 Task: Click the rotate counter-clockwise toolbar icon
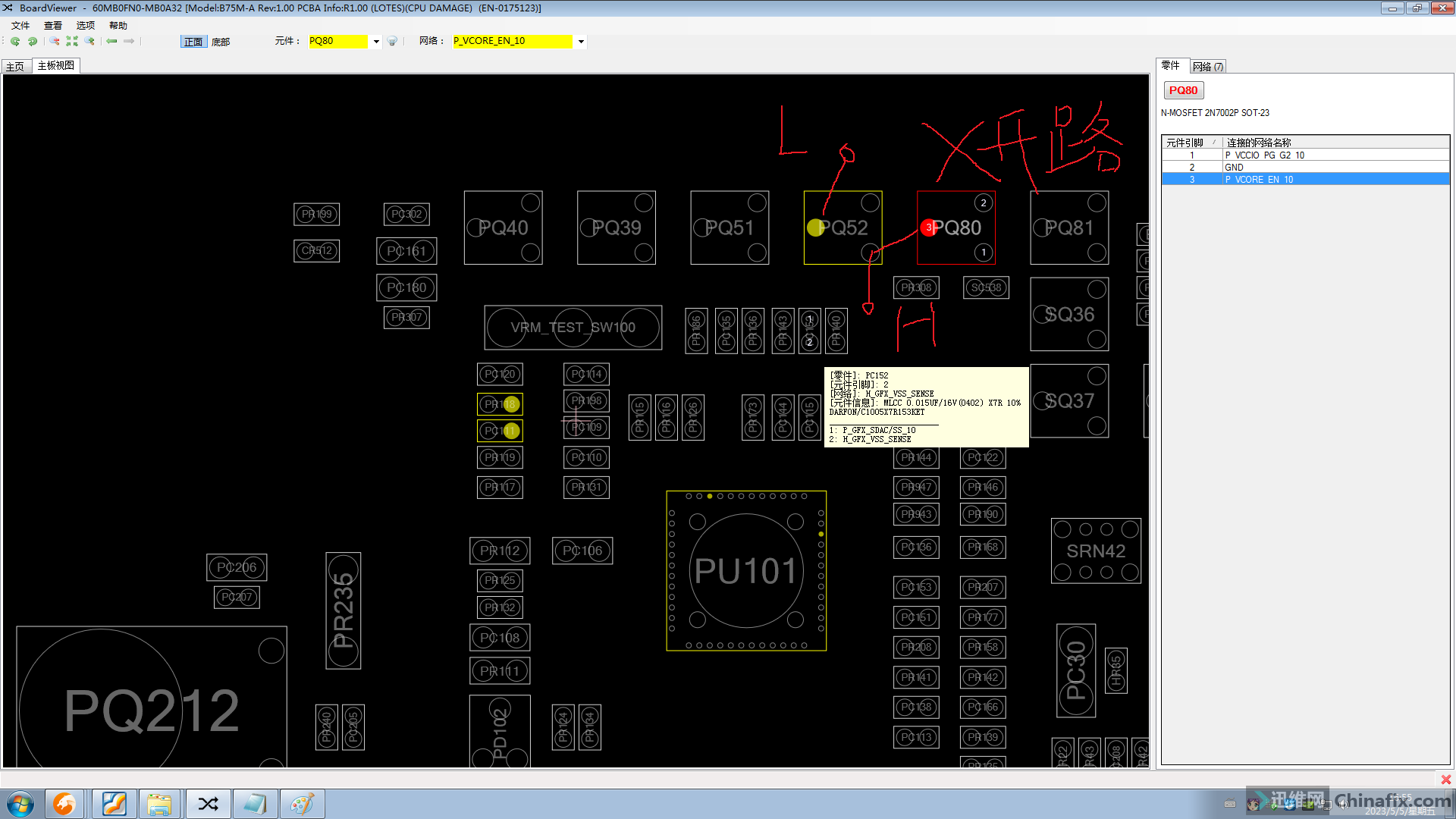coord(15,41)
